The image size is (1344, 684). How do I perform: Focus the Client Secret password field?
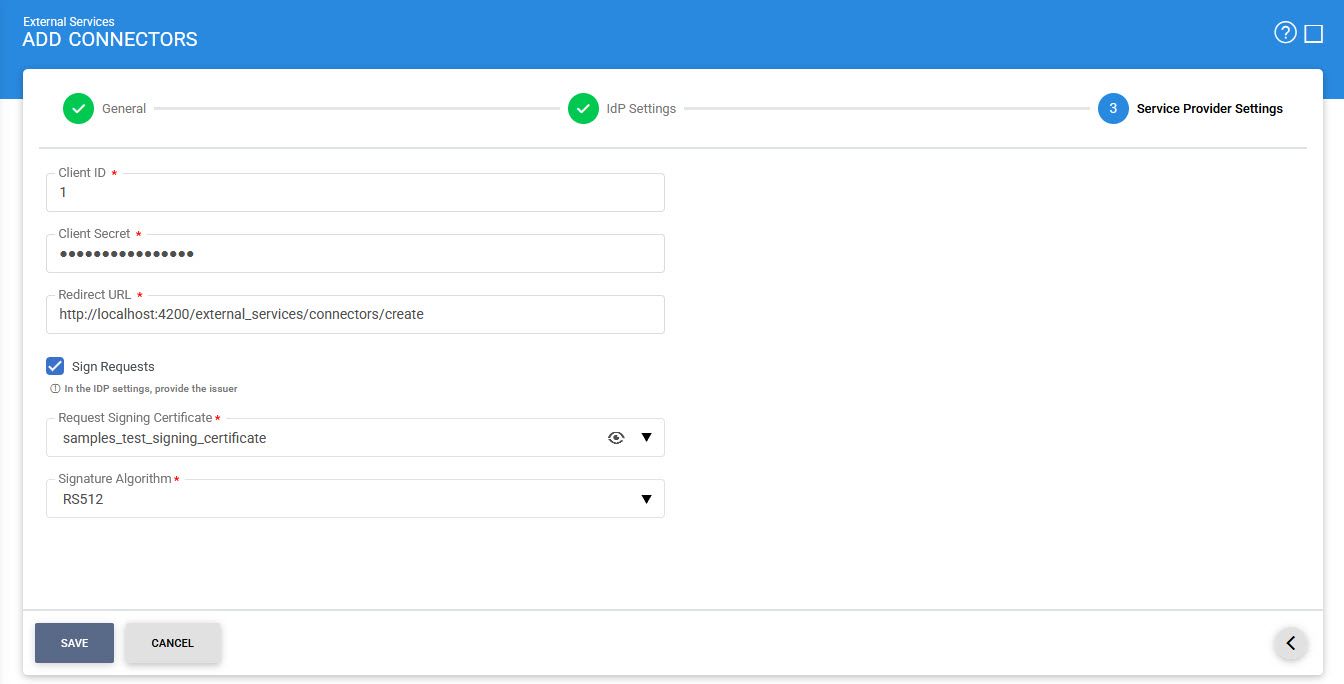pos(355,254)
